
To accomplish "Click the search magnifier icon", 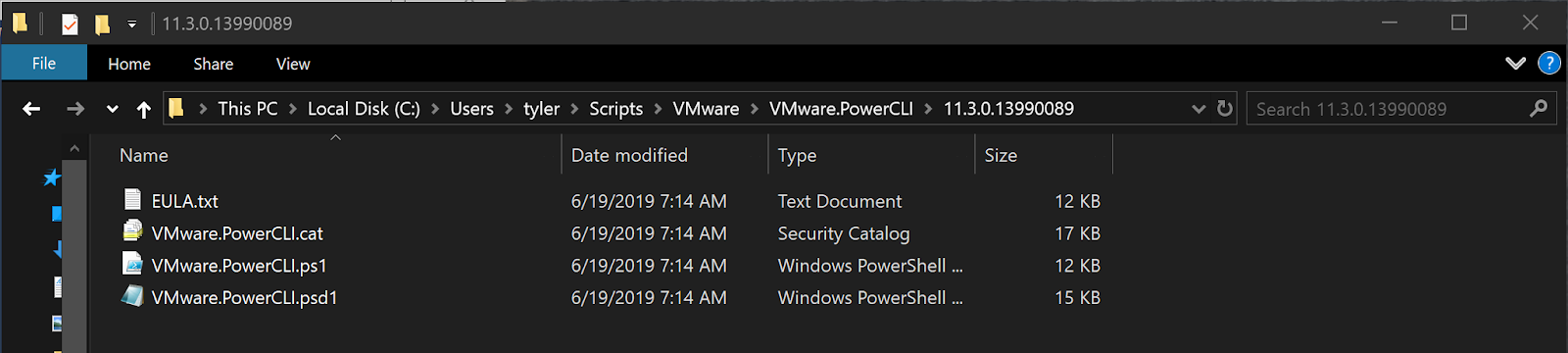I will 1539,109.
